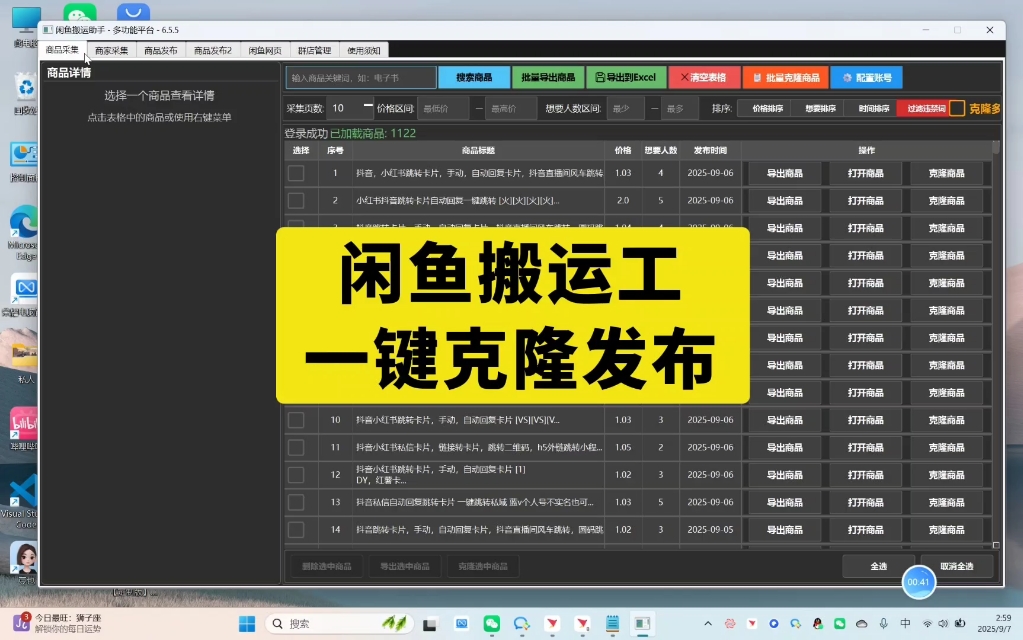Check the checkbox for row 10
Screen dimensions: 1023x640
tap(296, 420)
